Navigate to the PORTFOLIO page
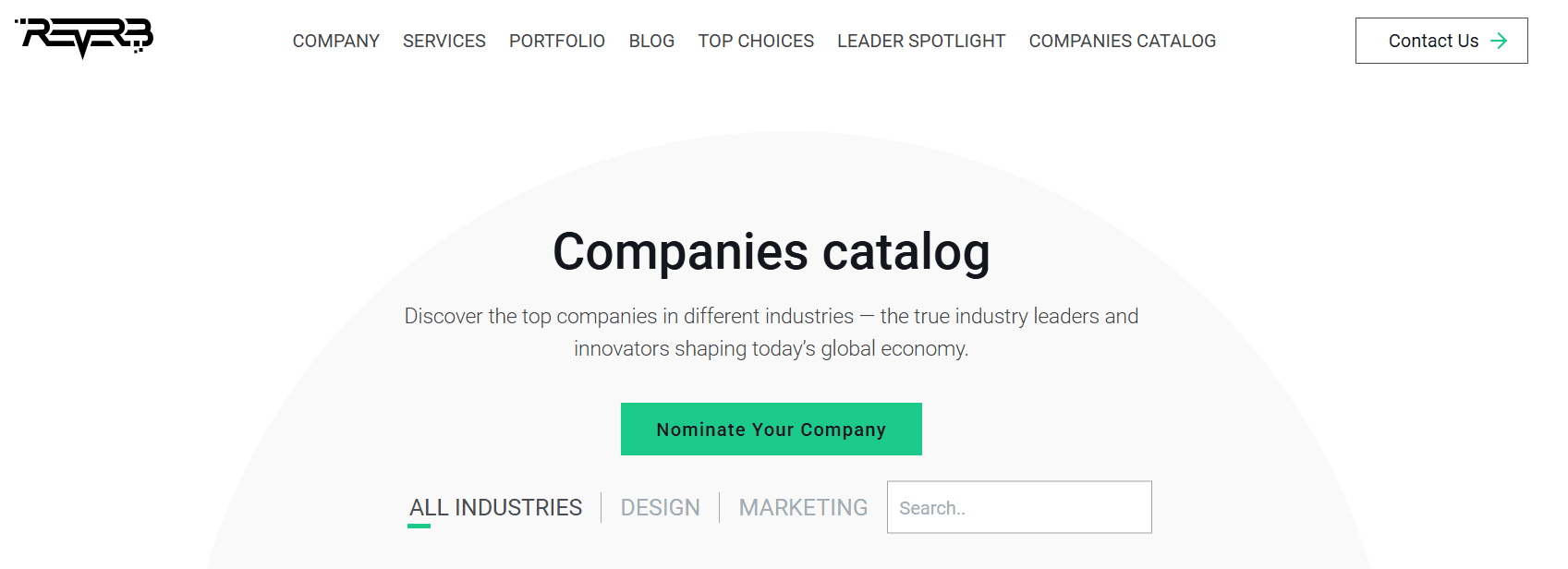This screenshot has height=569, width=1568. [557, 41]
